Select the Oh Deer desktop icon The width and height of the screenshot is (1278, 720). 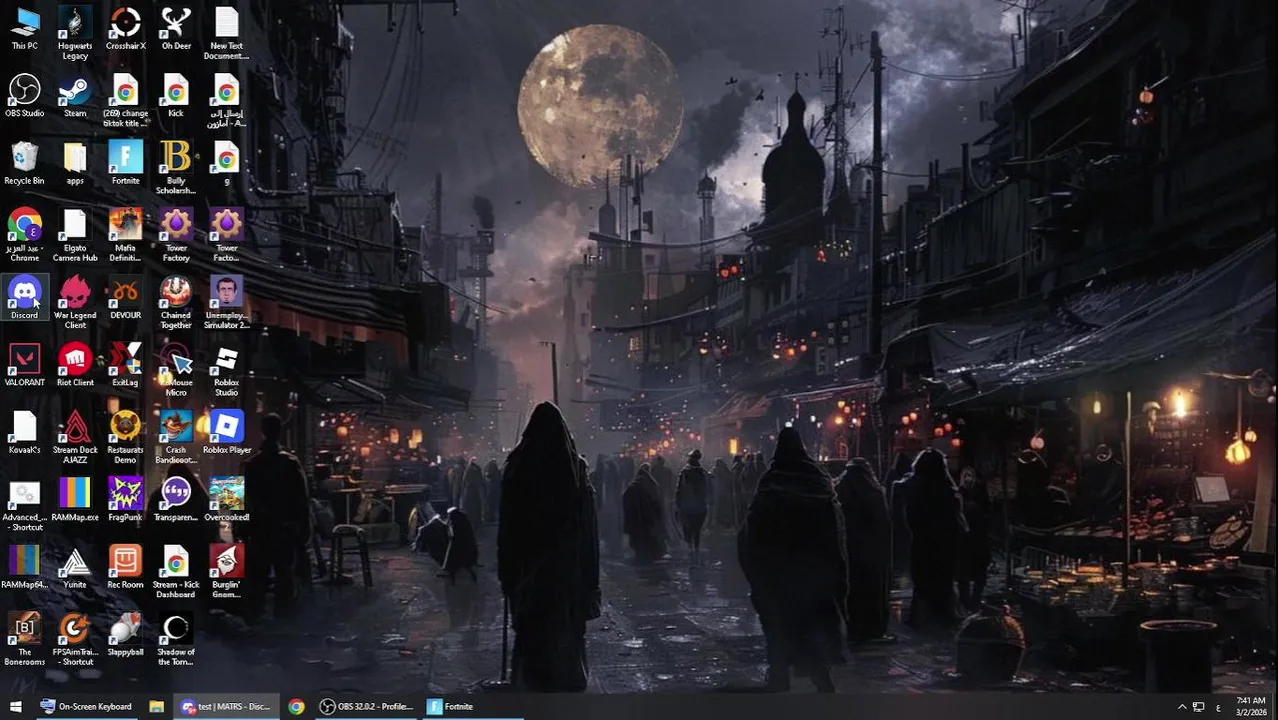176,28
